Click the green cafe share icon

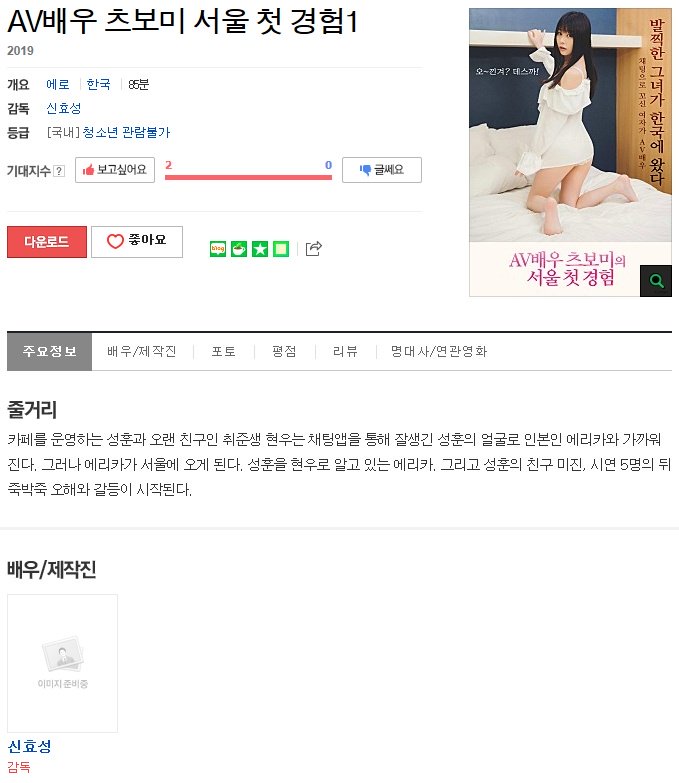point(239,249)
